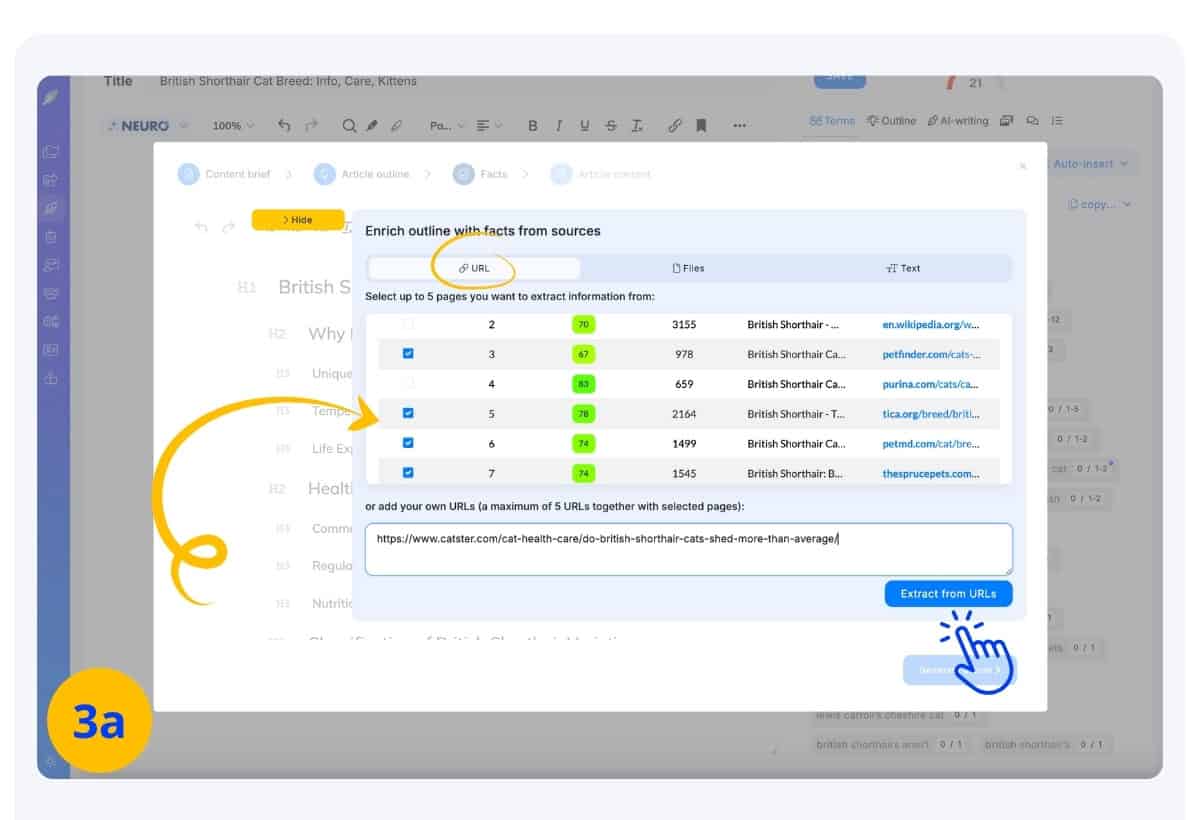Check the box for row 2 en.wikipedia.org
The image size is (1200, 820).
click(407, 324)
